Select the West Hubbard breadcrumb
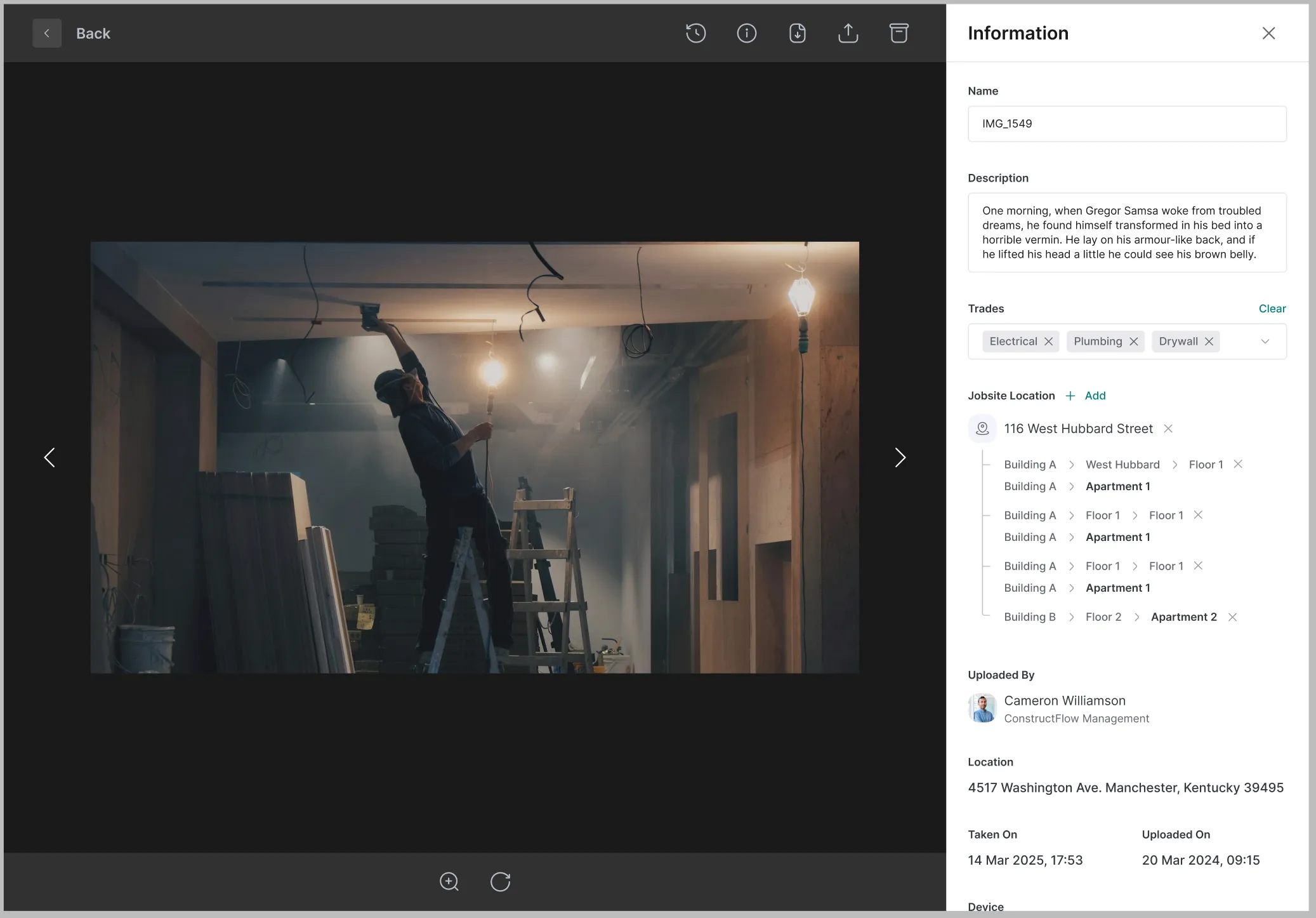The width and height of the screenshot is (1316, 918). click(x=1122, y=465)
